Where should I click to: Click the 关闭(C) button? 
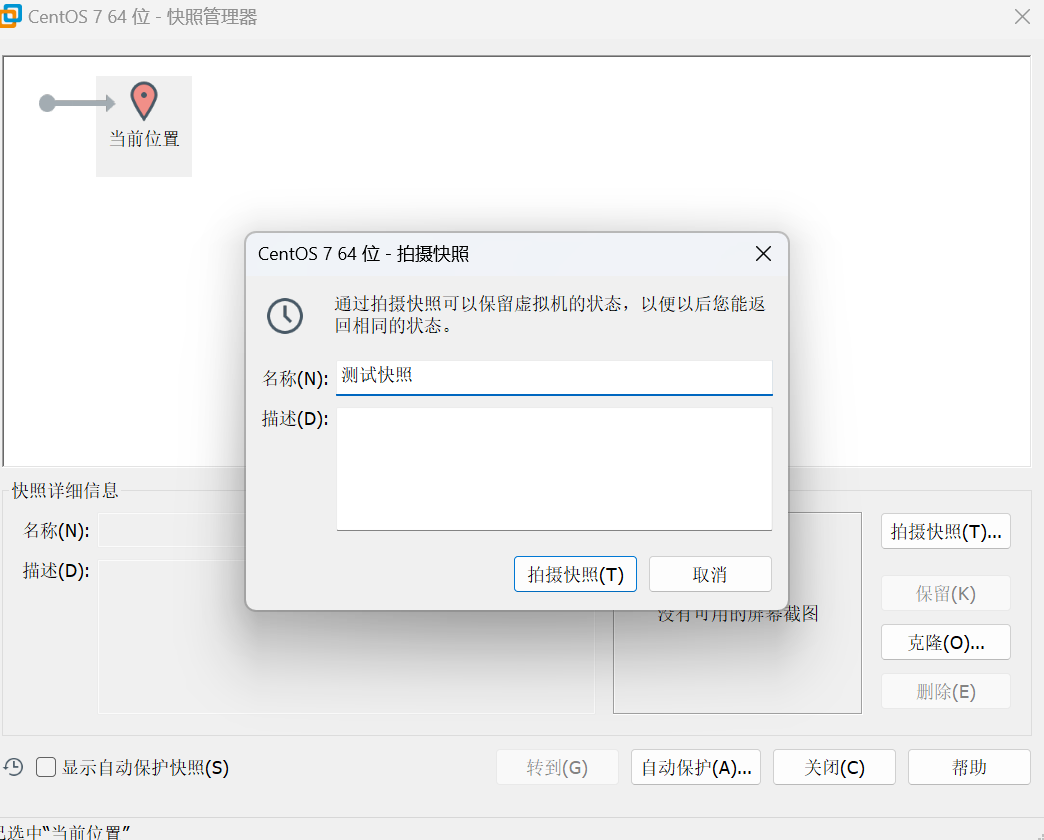pos(834,767)
